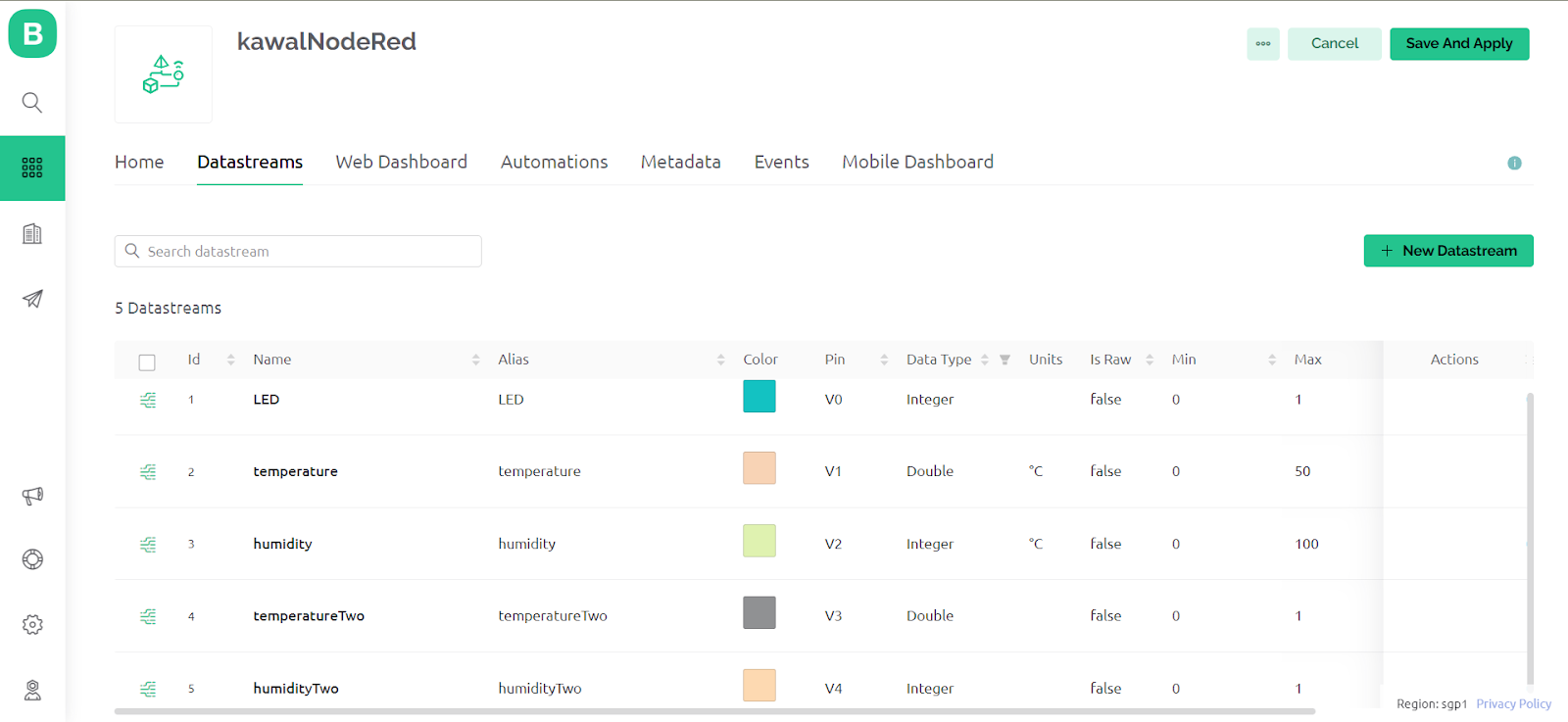Sort datastreams by Is Raw column
This screenshot has width=1568, height=722.
[x=1150, y=360]
